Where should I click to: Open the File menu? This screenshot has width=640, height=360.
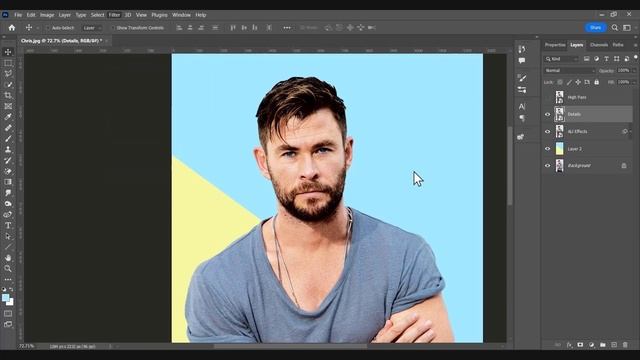[18, 15]
